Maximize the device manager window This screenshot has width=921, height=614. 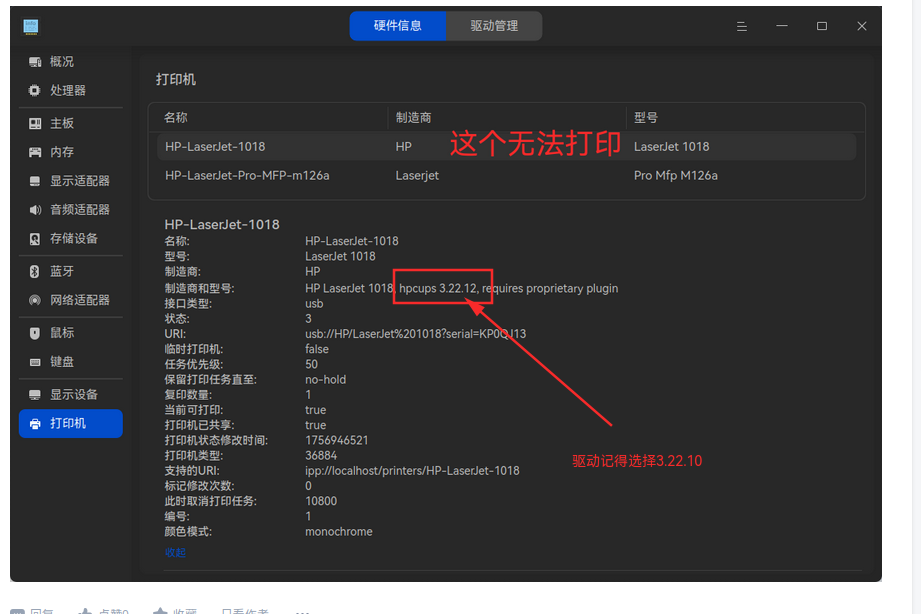pyautogui.click(x=822, y=26)
